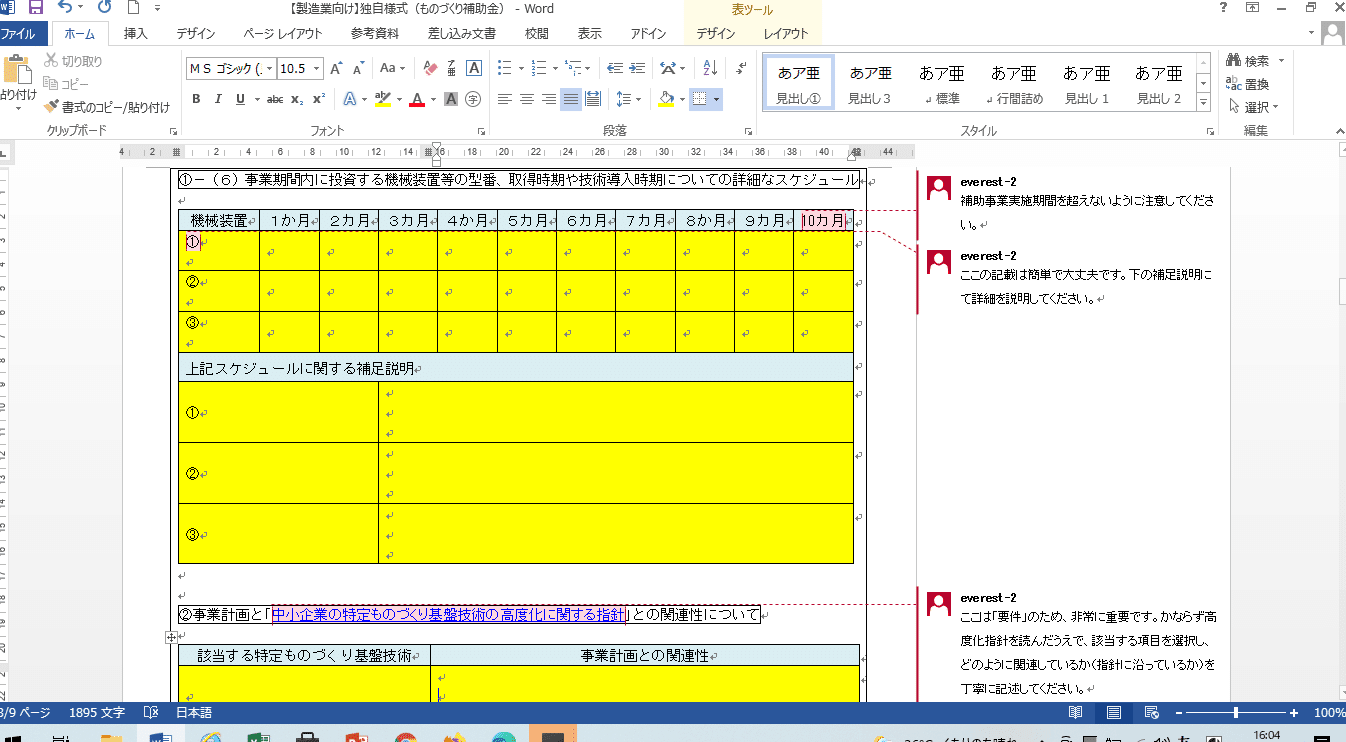Open the font name dropdown
The height and width of the screenshot is (742, 1346).
[x=269, y=68]
